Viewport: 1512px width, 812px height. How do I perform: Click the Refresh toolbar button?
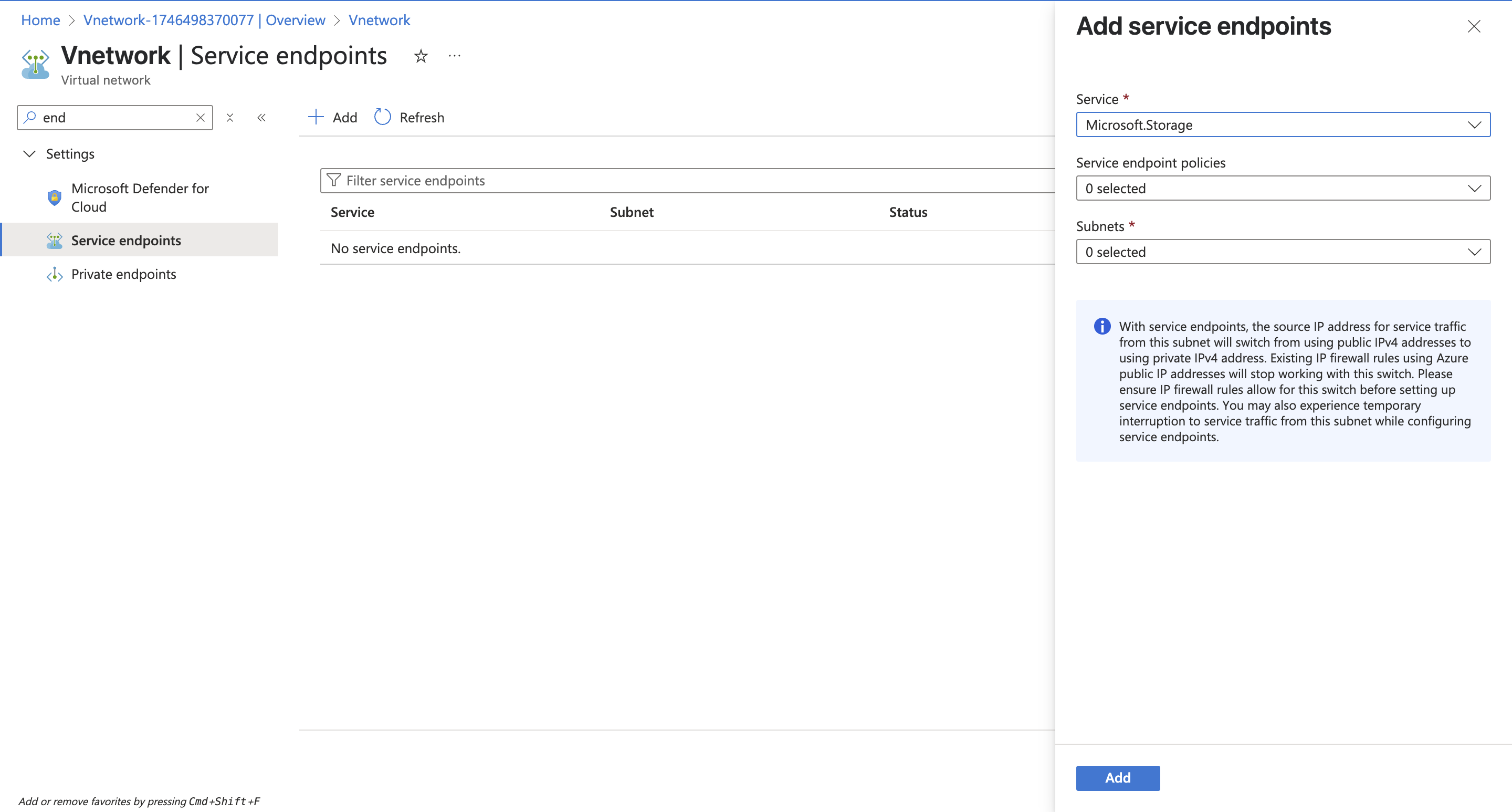click(x=409, y=118)
